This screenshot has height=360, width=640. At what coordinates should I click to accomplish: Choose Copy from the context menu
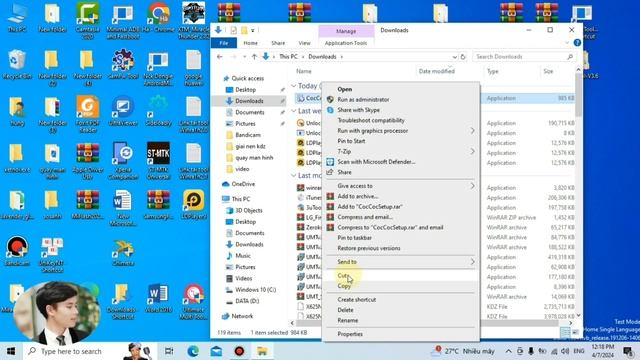[x=401, y=286]
